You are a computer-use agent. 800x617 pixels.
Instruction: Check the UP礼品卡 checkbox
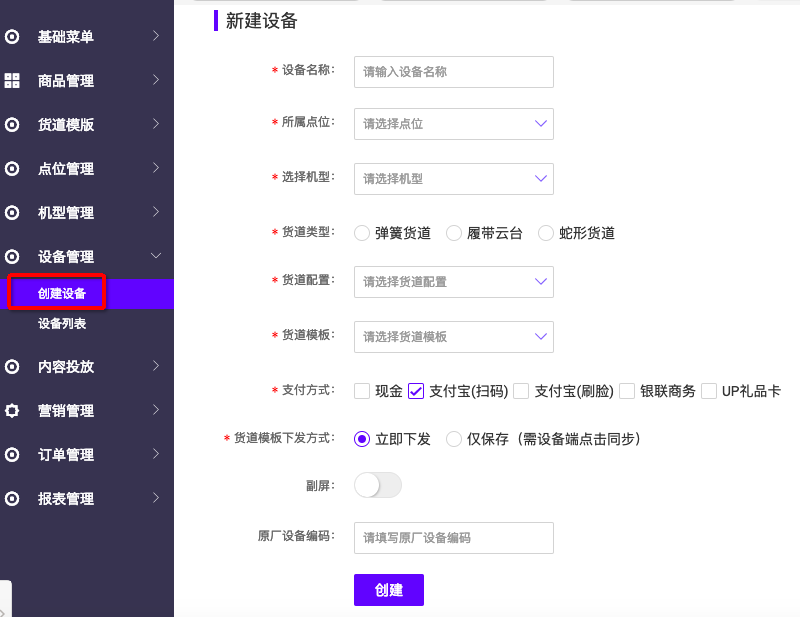[709, 391]
